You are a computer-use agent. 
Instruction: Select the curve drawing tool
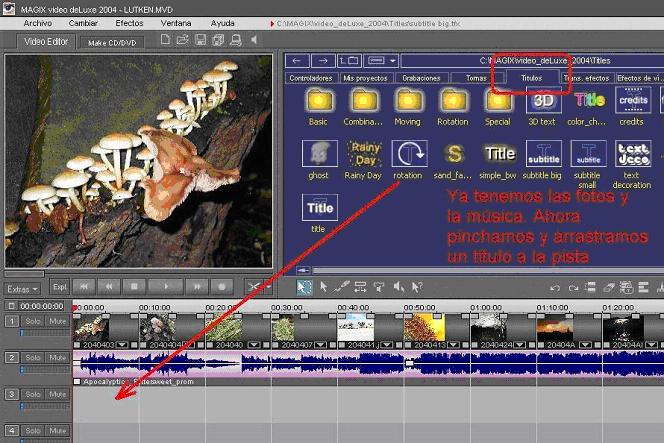click(341, 287)
